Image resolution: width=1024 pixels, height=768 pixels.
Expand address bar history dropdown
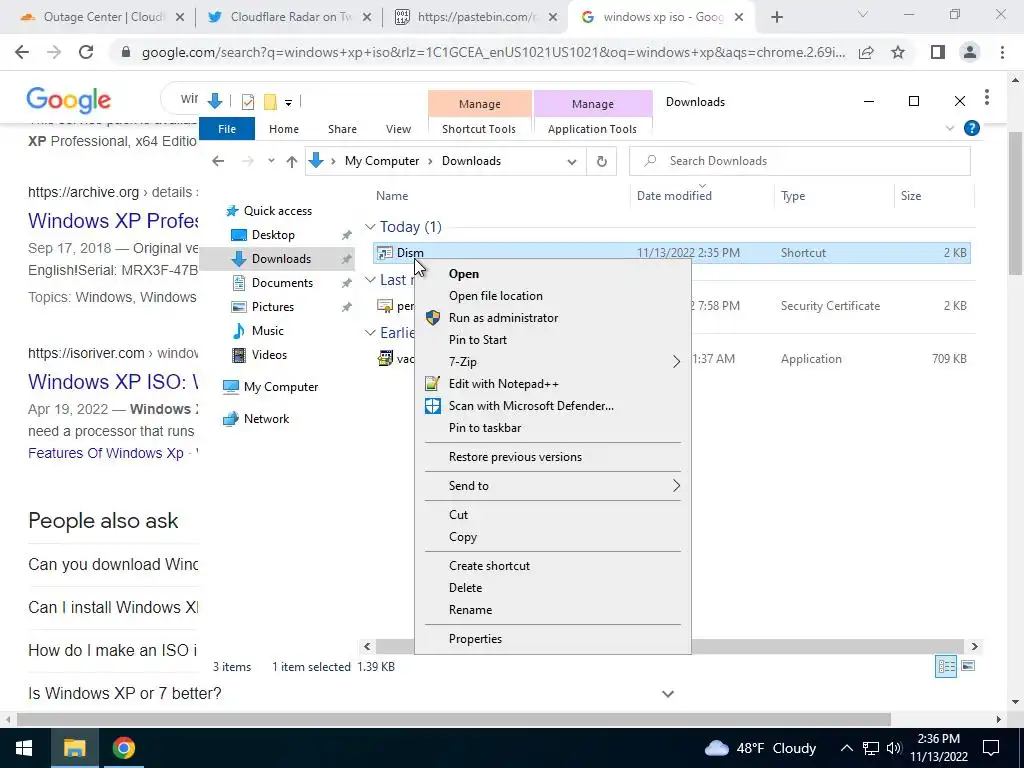tap(571, 161)
